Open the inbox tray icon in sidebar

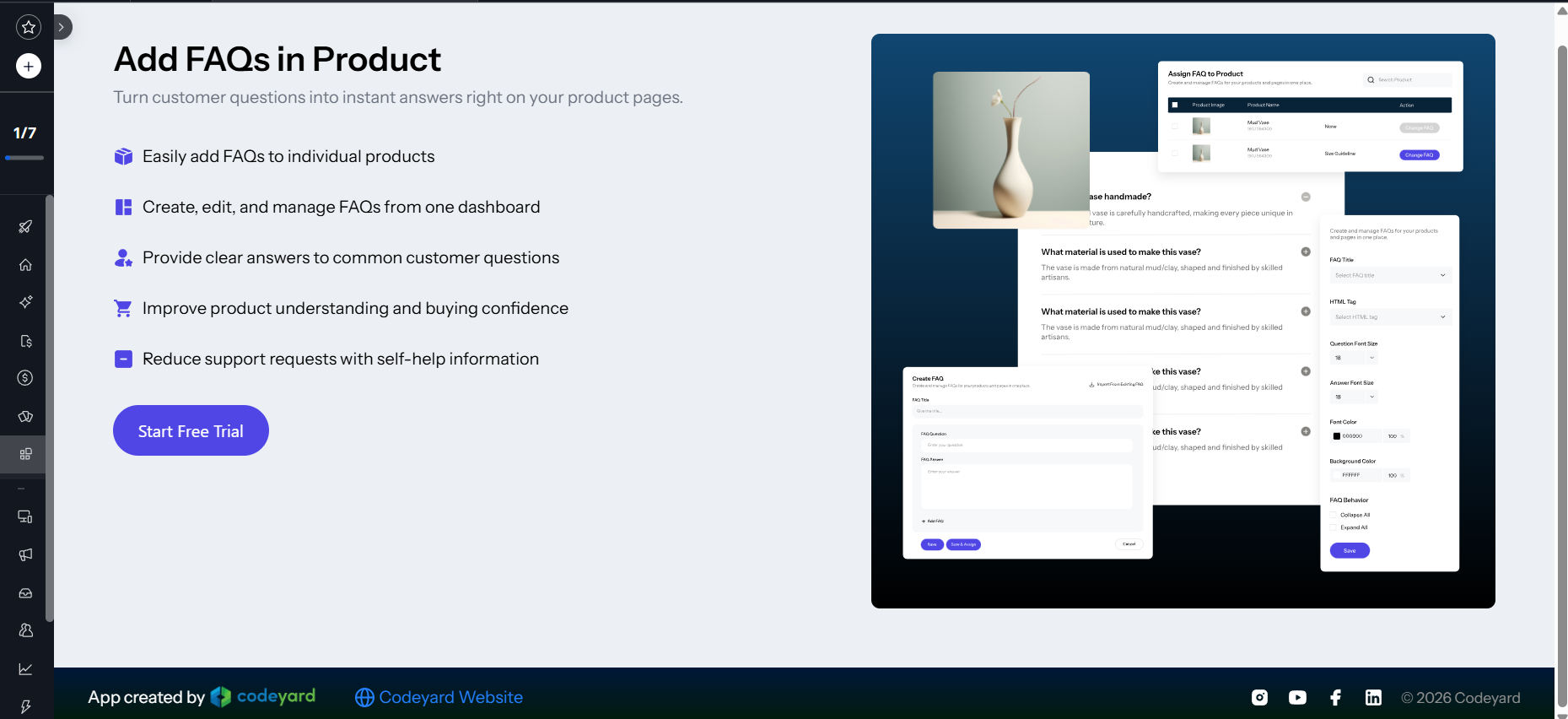point(26,593)
